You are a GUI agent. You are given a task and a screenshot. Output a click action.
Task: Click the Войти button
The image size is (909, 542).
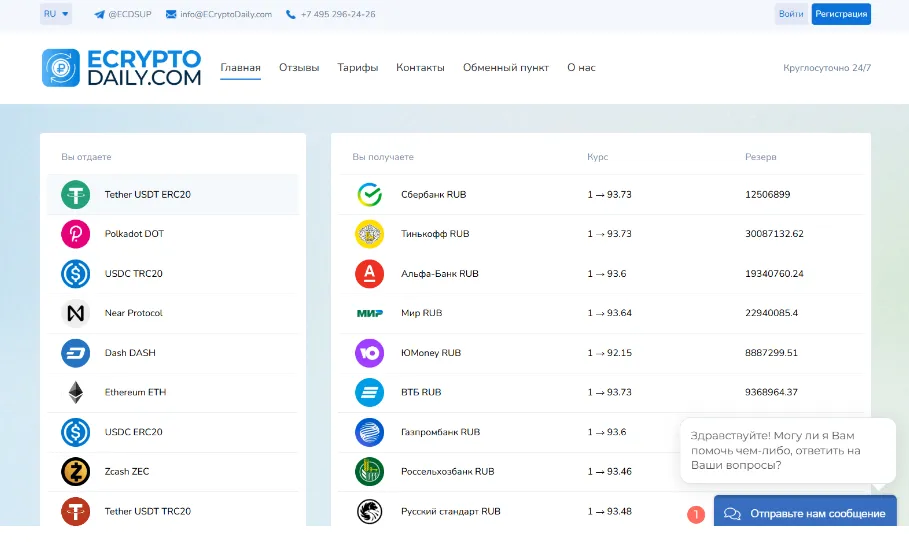(791, 14)
